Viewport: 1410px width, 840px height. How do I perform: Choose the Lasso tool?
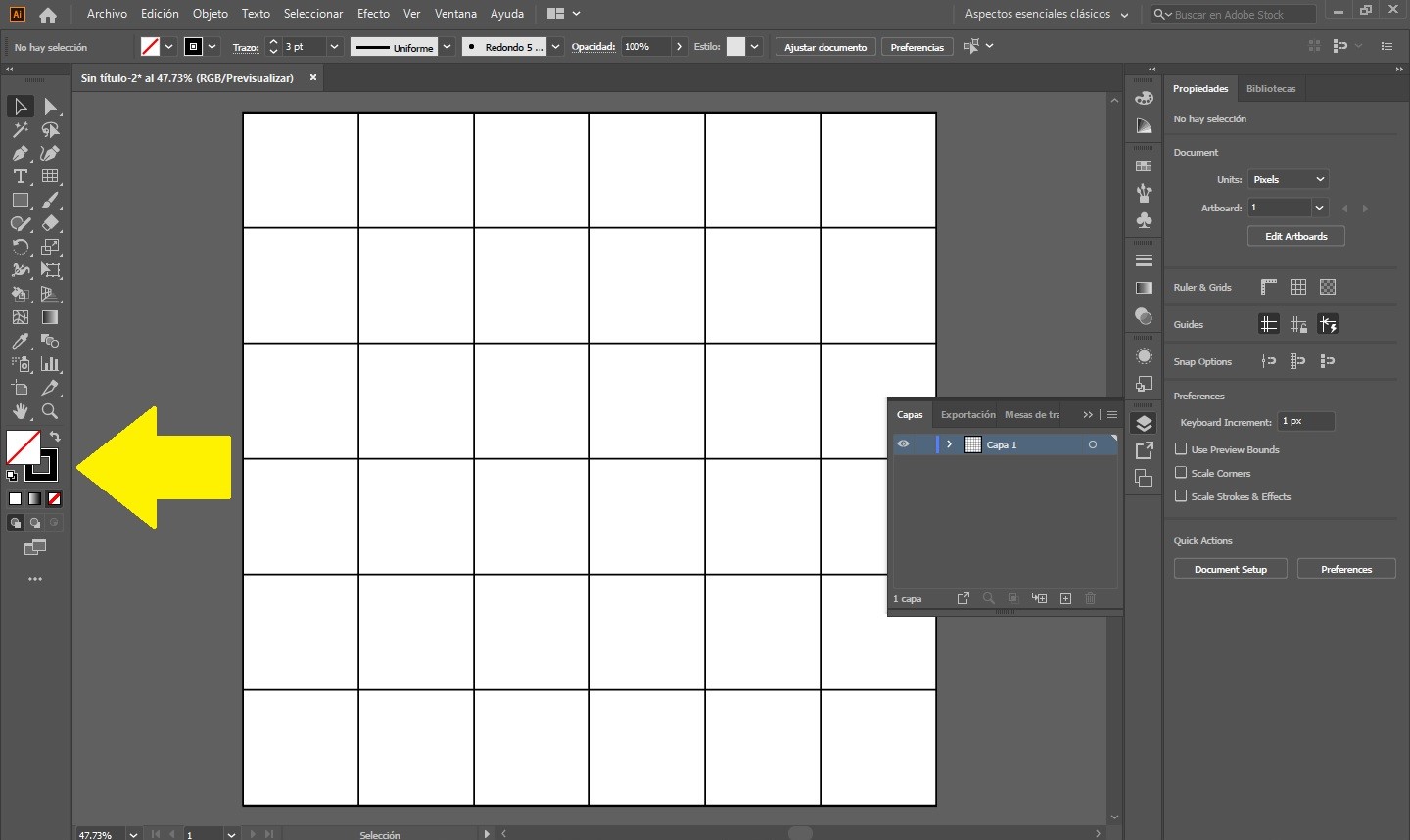[x=50, y=129]
